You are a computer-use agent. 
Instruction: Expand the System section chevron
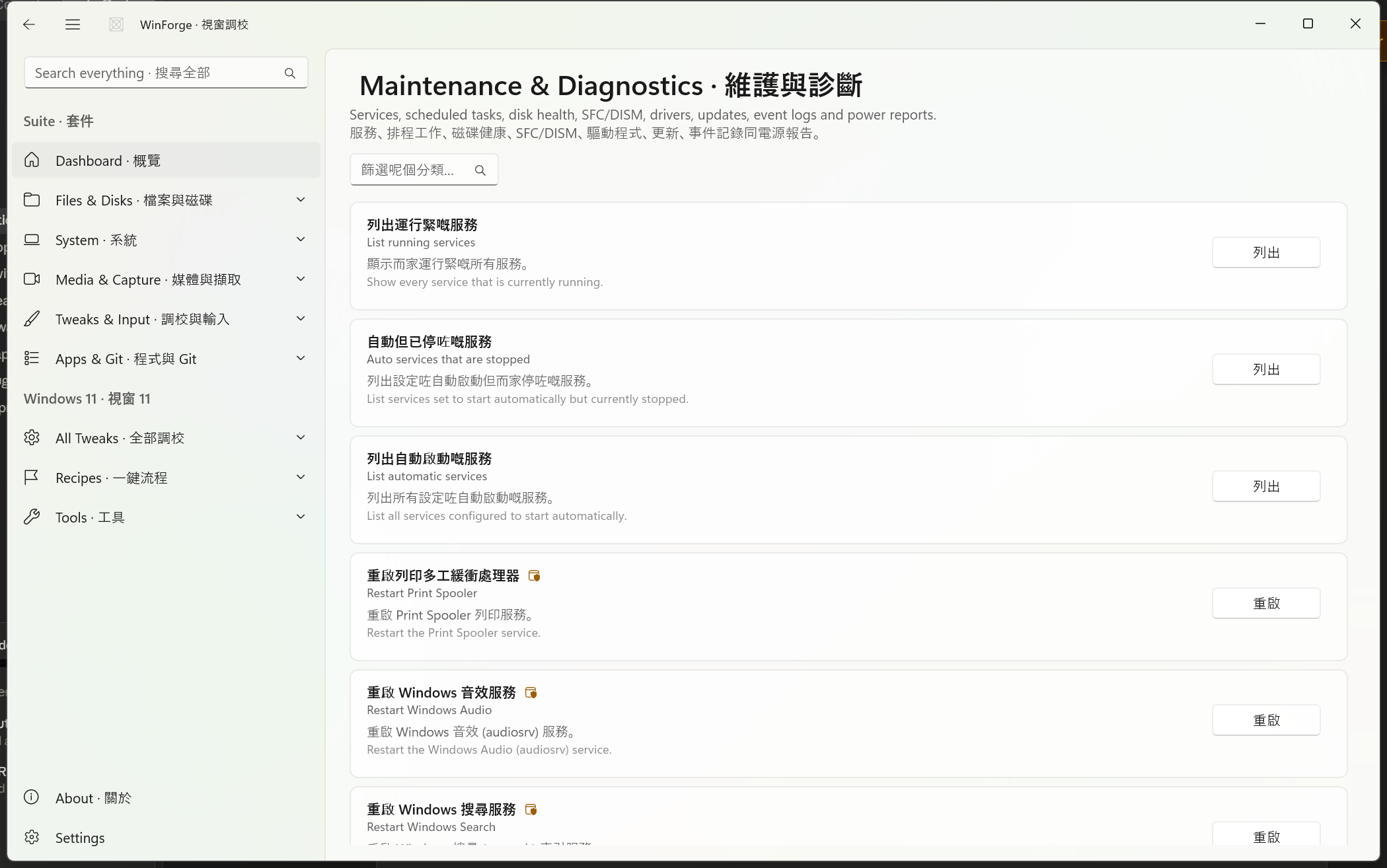tap(301, 239)
